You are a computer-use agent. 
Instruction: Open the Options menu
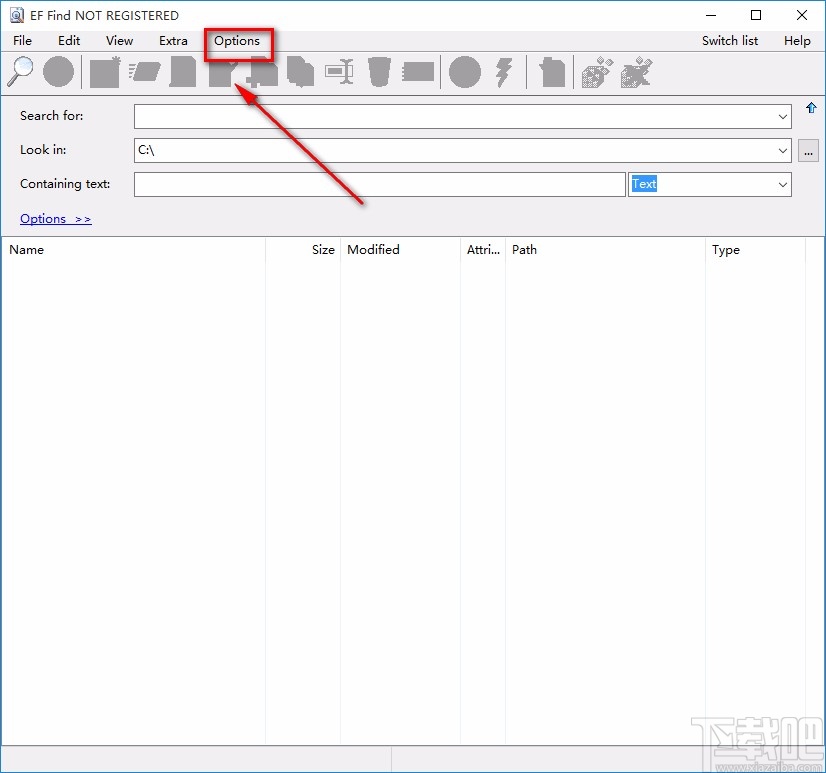[x=237, y=41]
